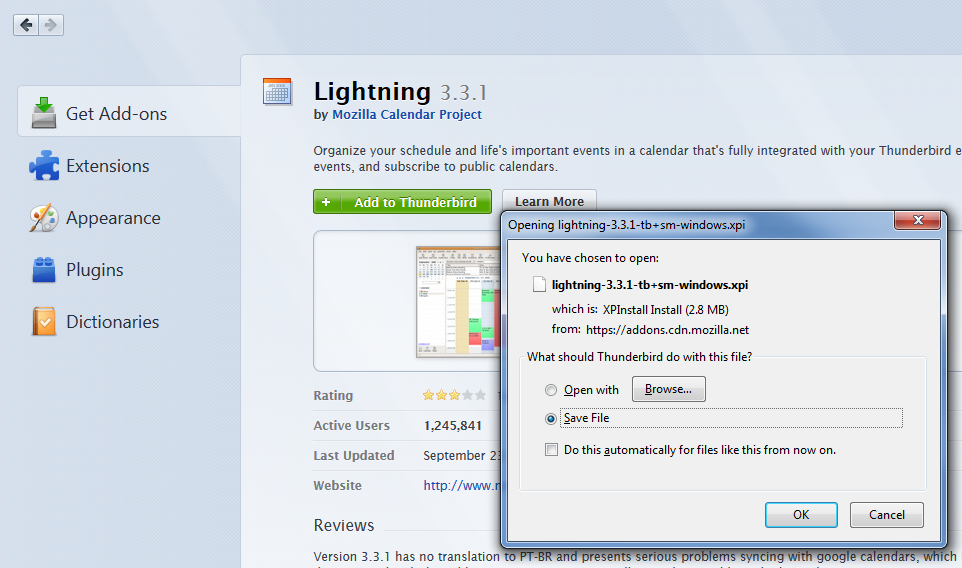
Task: Open the add-on website http link
Action: [462, 486]
